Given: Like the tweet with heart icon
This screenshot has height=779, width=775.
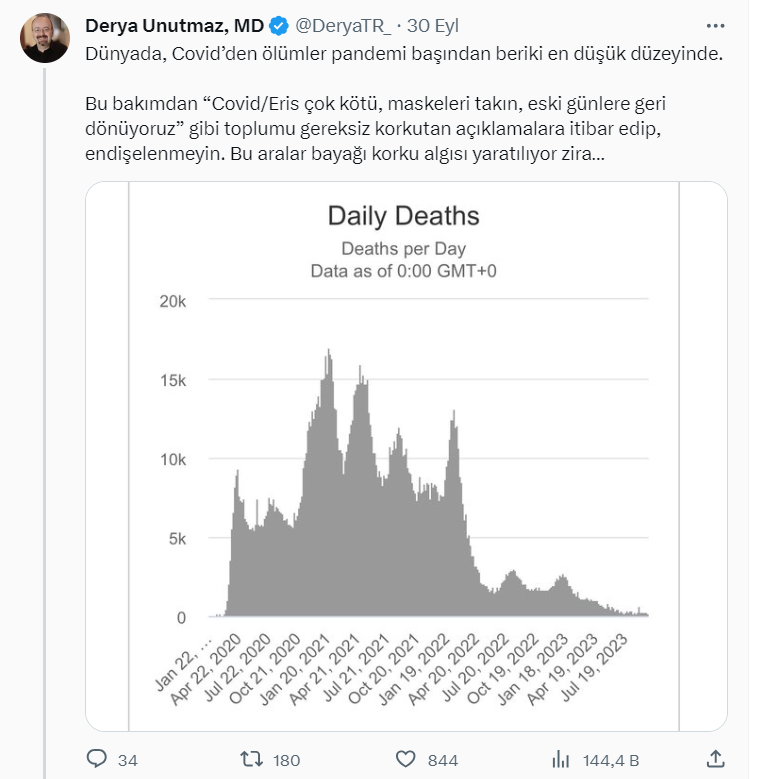Looking at the screenshot, I should pos(405,759).
